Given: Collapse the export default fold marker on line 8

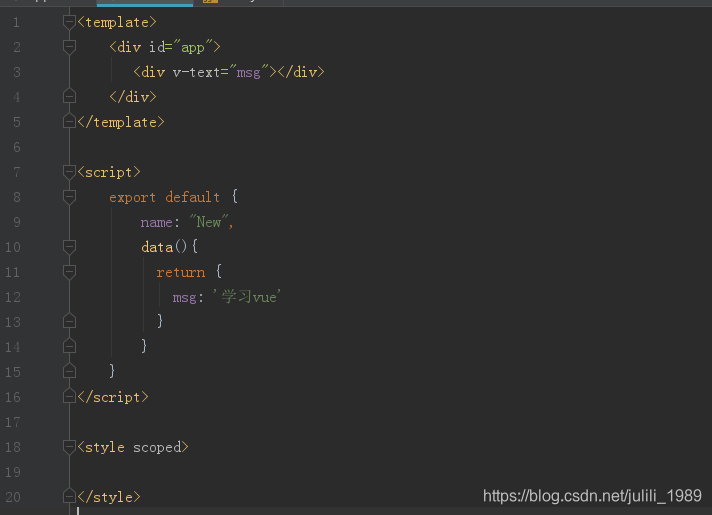Looking at the screenshot, I should click(69, 197).
